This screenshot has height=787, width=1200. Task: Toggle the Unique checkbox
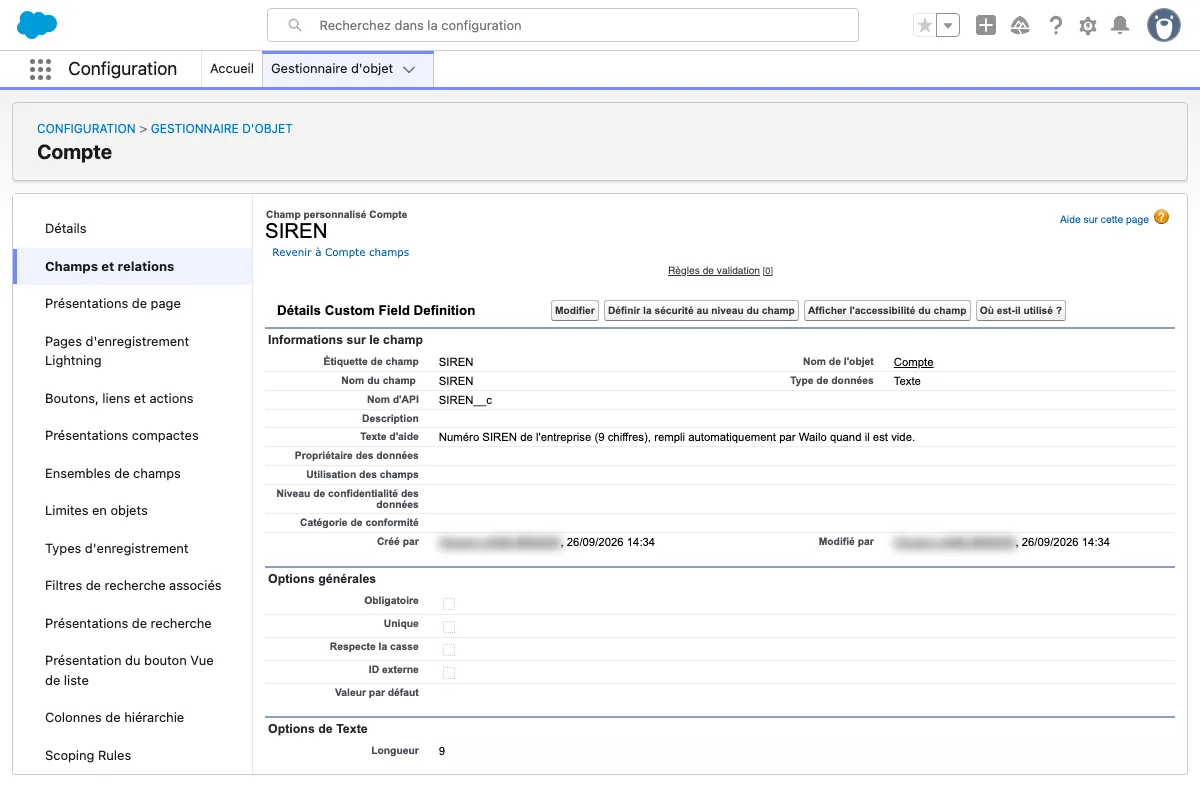pos(449,627)
